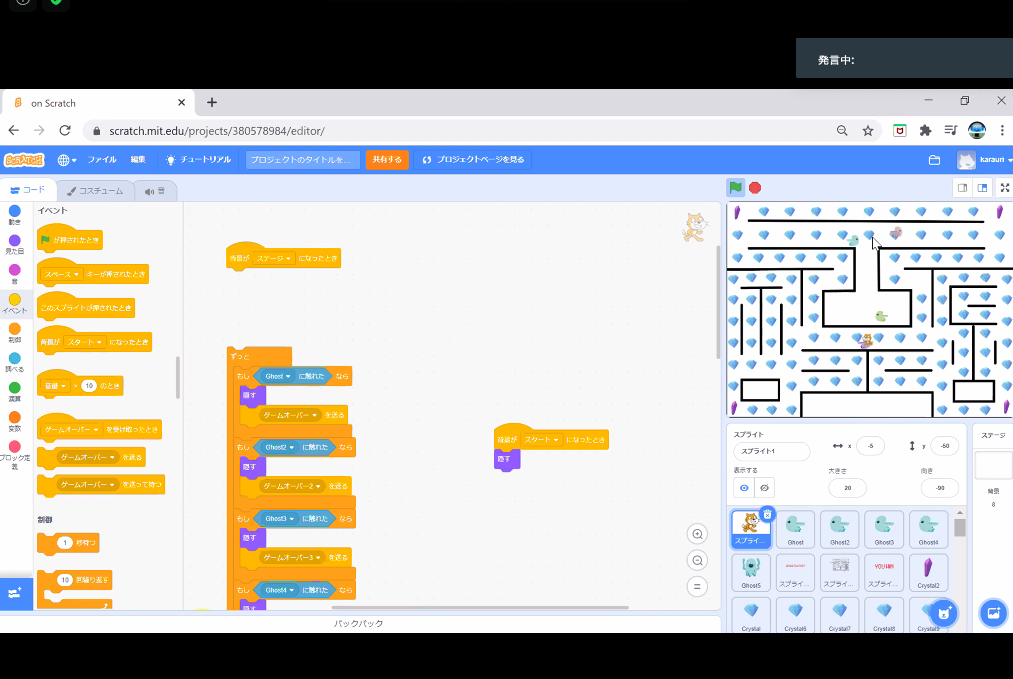Select the 演算 (Operators) block category
This screenshot has width=1013, height=679.
(x=15, y=392)
